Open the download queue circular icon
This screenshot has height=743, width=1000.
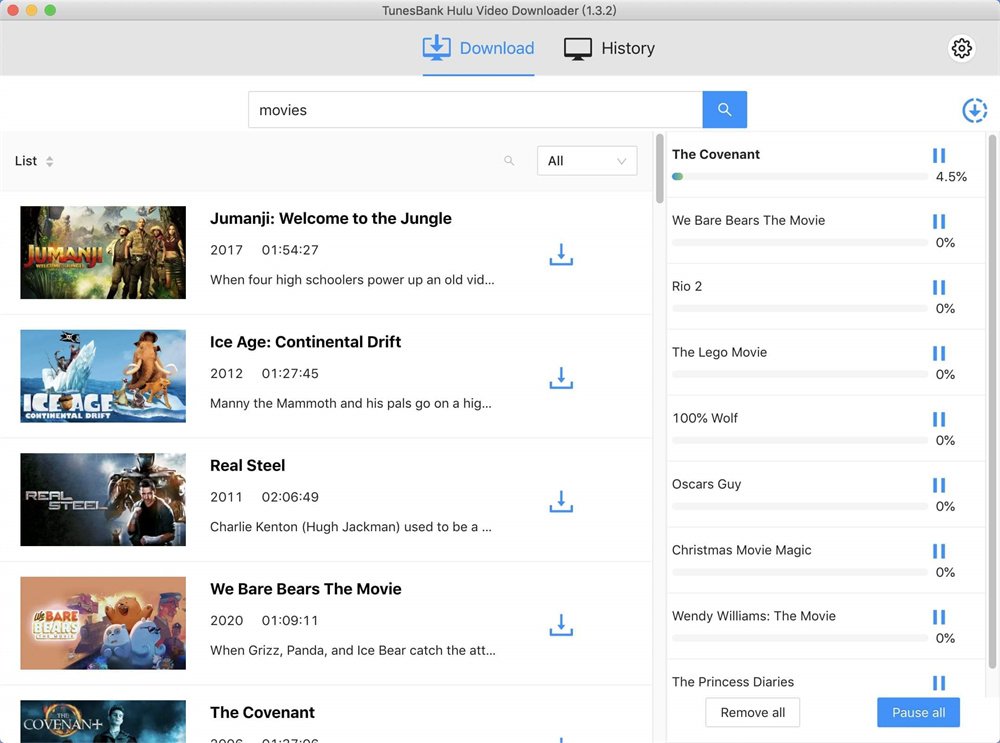click(974, 110)
